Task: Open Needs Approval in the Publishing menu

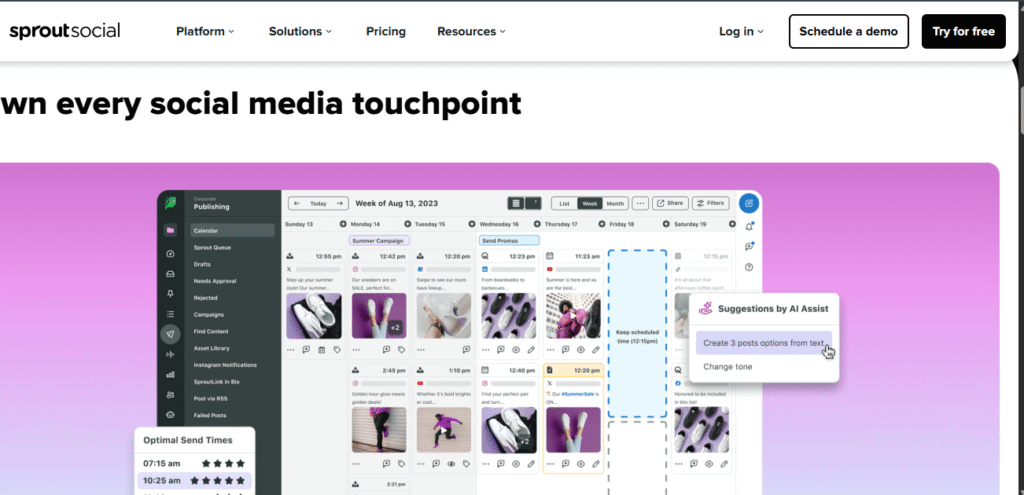Action: click(215, 281)
